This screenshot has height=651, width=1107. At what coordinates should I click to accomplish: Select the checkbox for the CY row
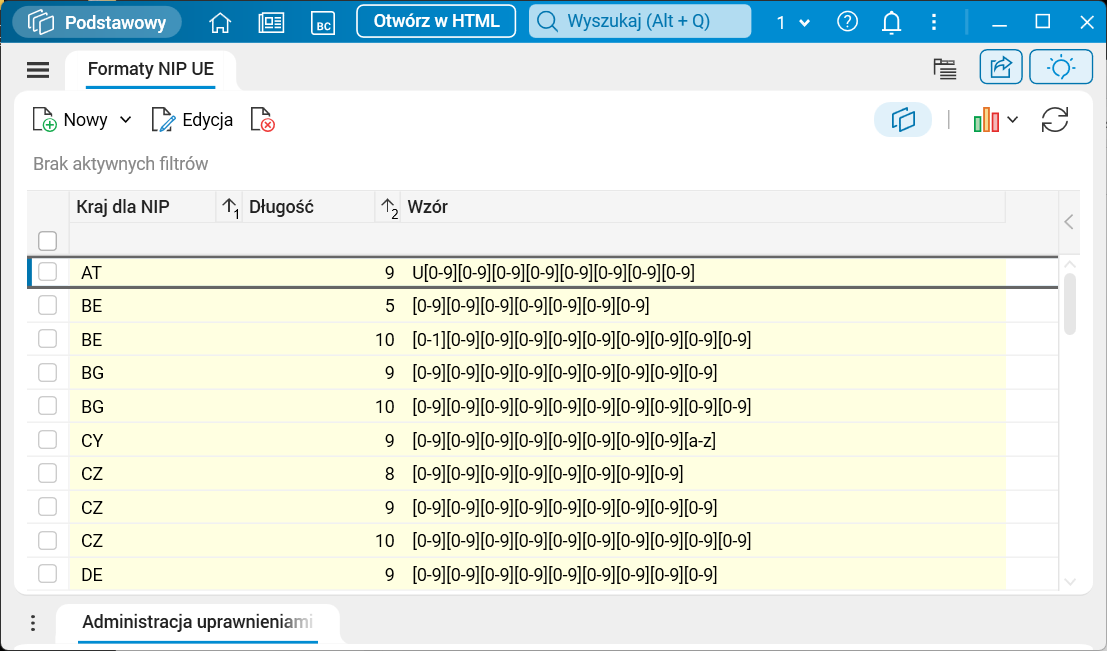[x=47, y=440]
